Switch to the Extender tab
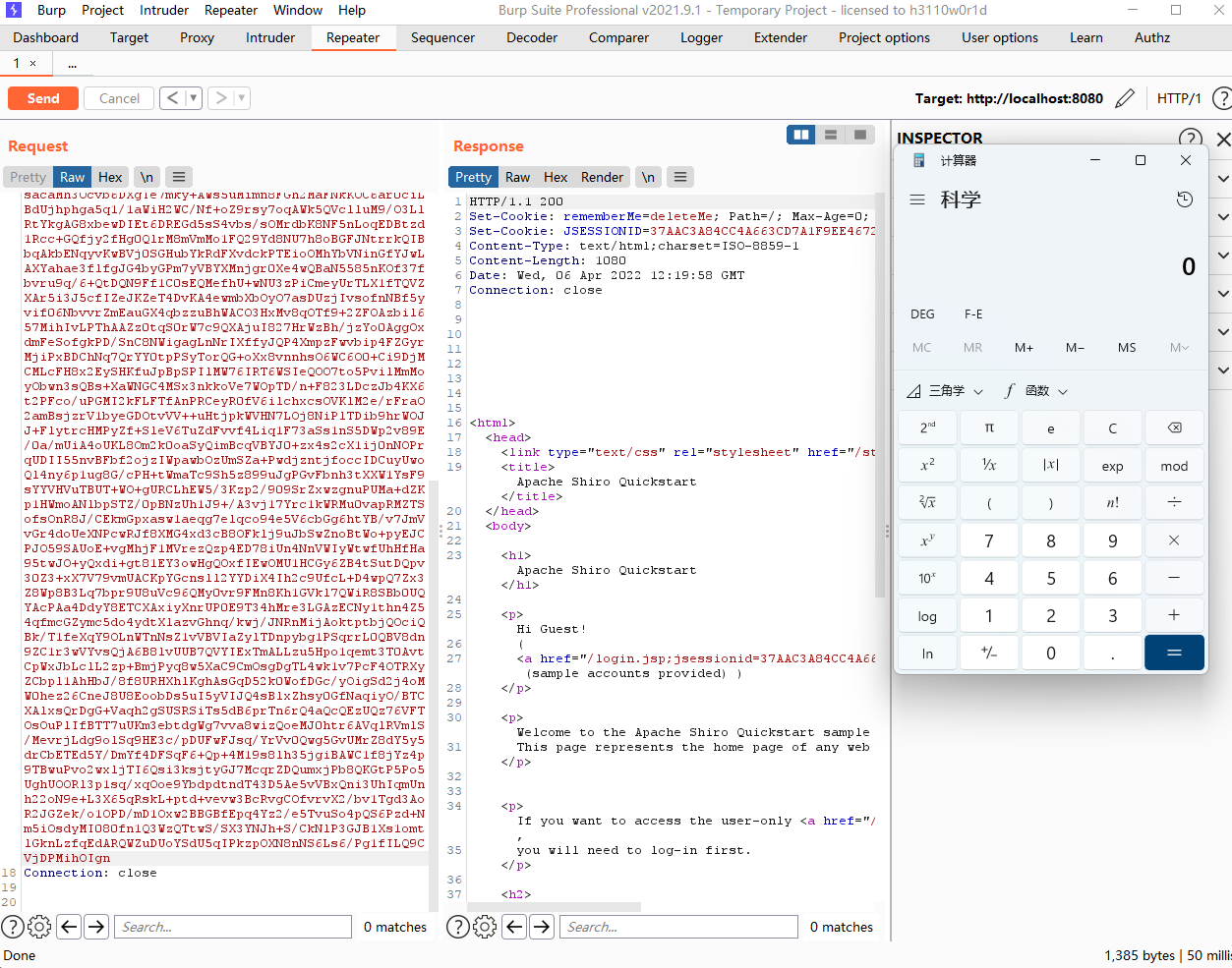 click(781, 37)
